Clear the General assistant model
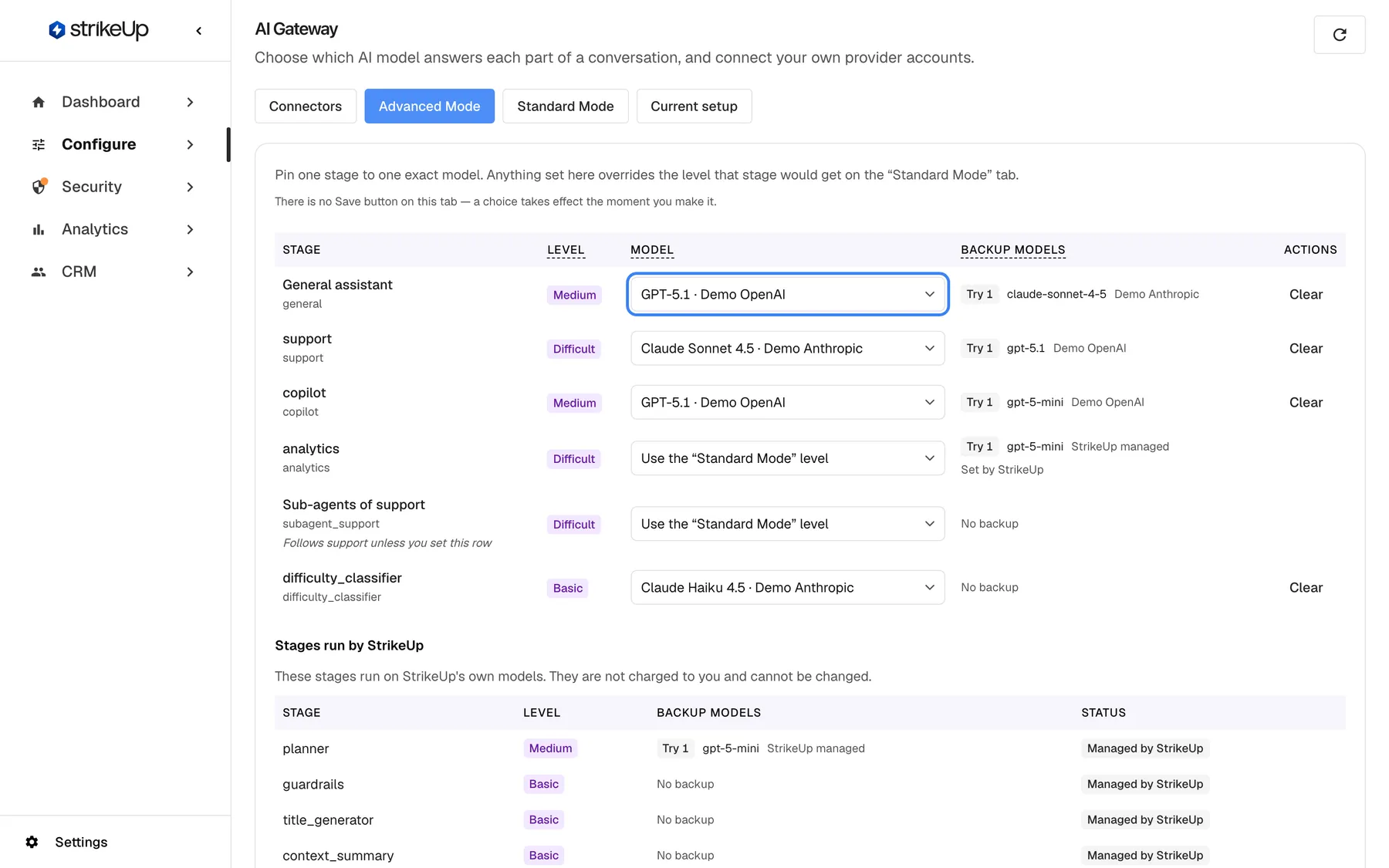 point(1306,294)
